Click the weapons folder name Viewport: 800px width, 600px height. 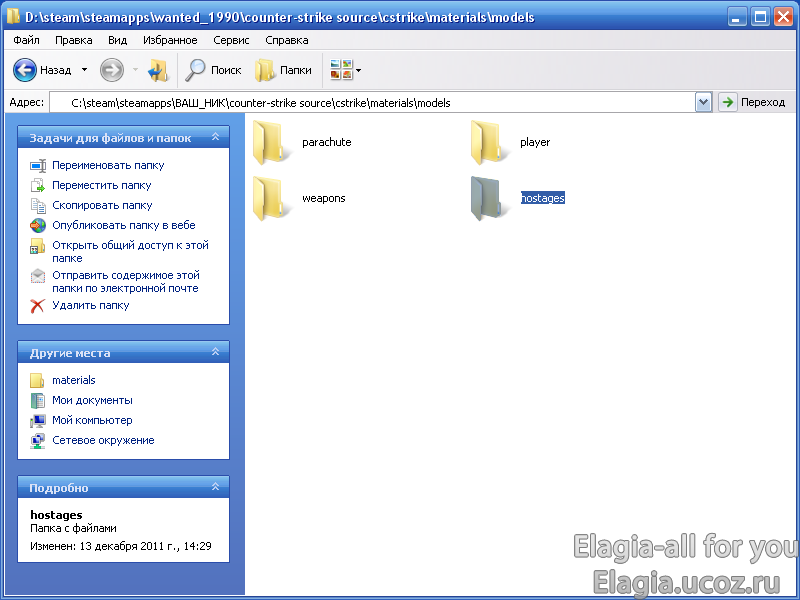[x=323, y=198]
